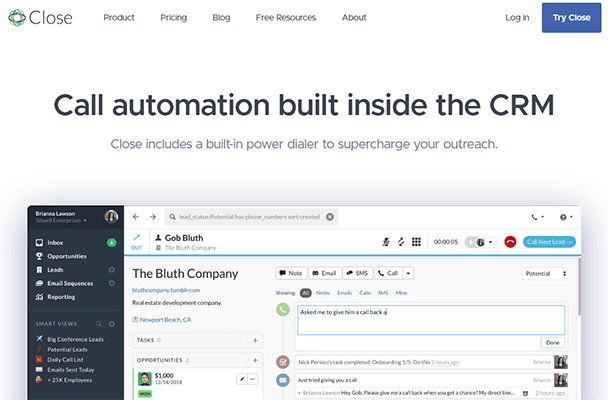Edit the $1,000 opportunity with pencil icon
The width and height of the screenshot is (608, 400).
(242, 379)
